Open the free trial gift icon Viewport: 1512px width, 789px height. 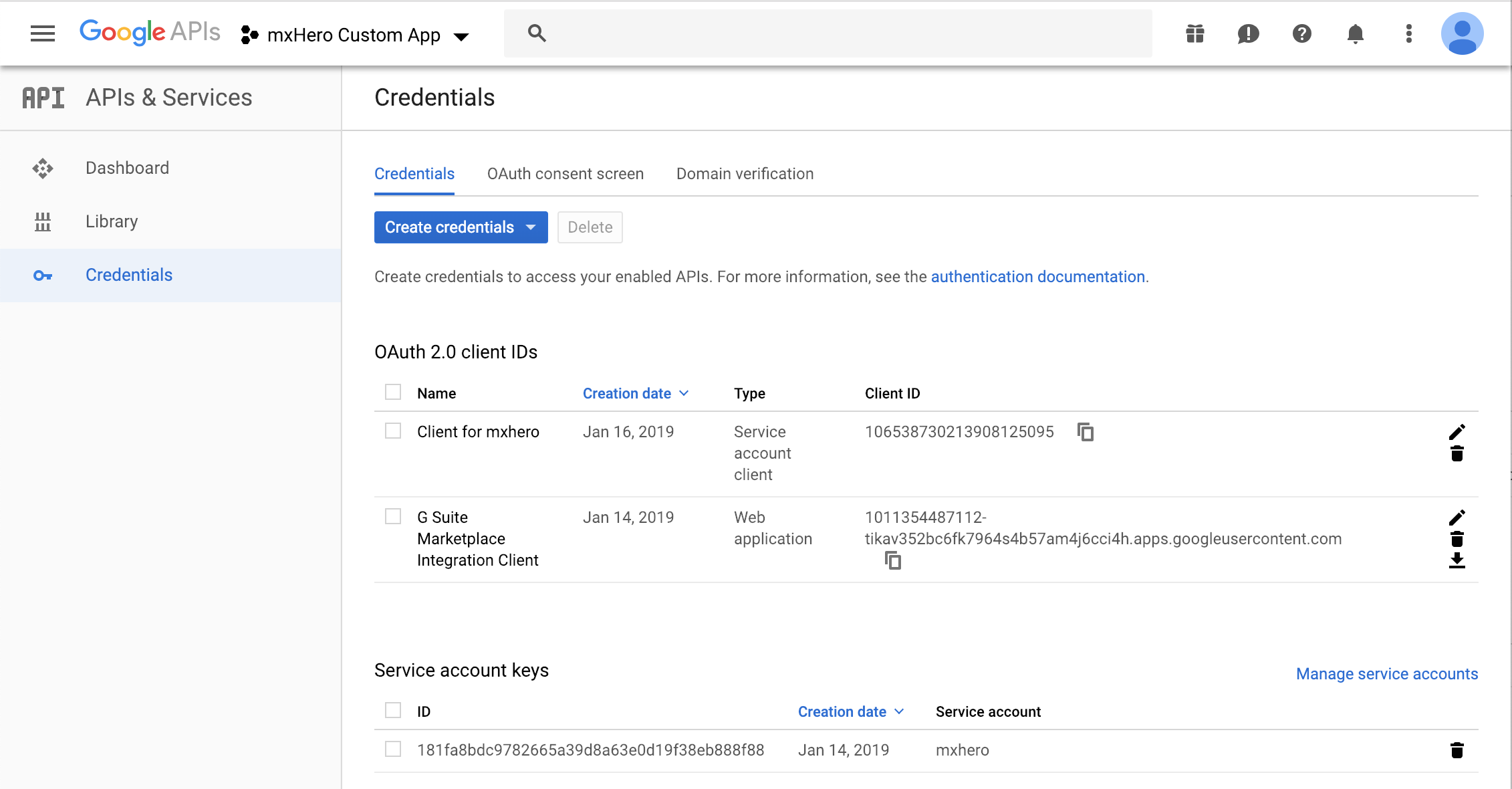pos(1194,33)
